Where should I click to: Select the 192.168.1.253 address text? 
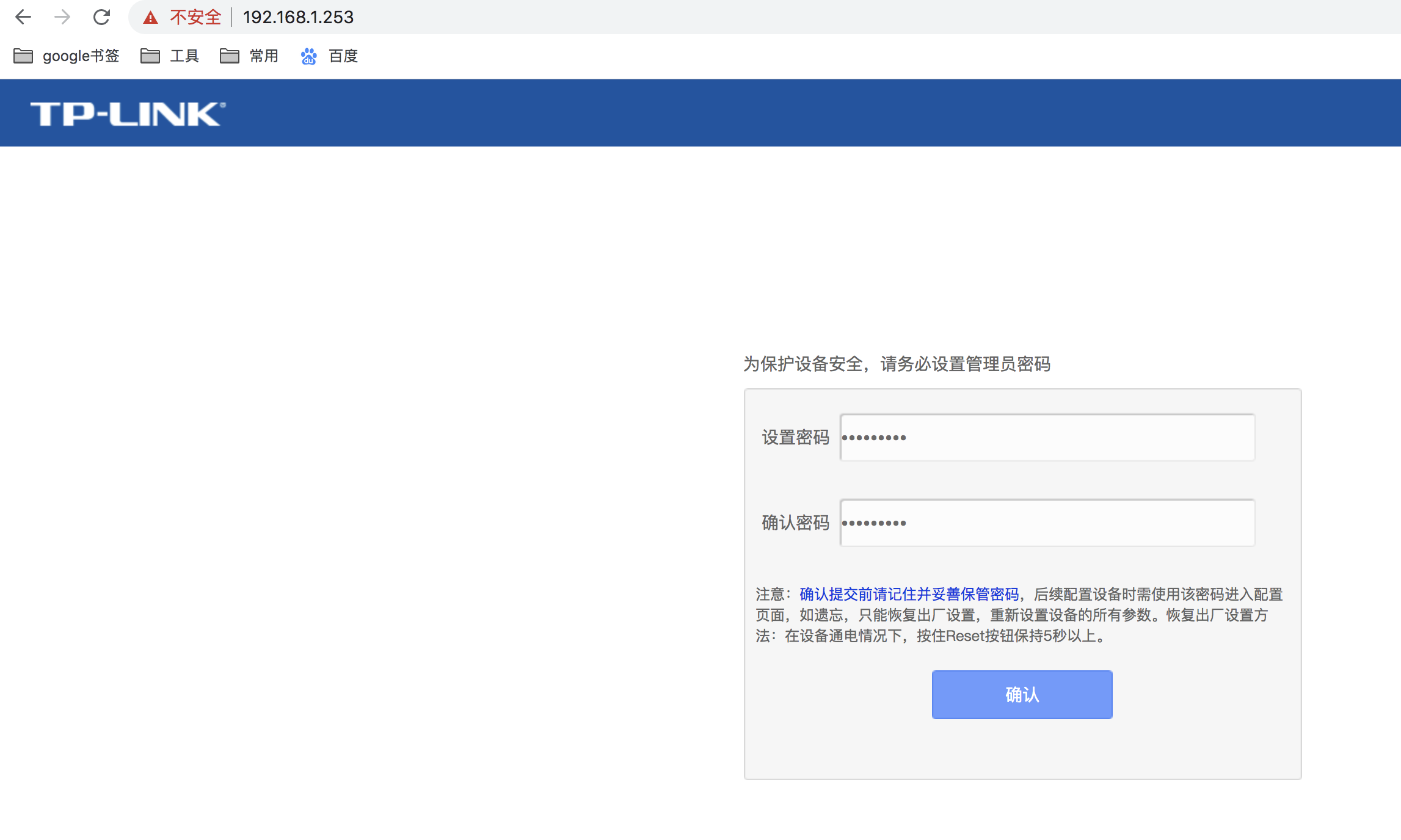(298, 17)
